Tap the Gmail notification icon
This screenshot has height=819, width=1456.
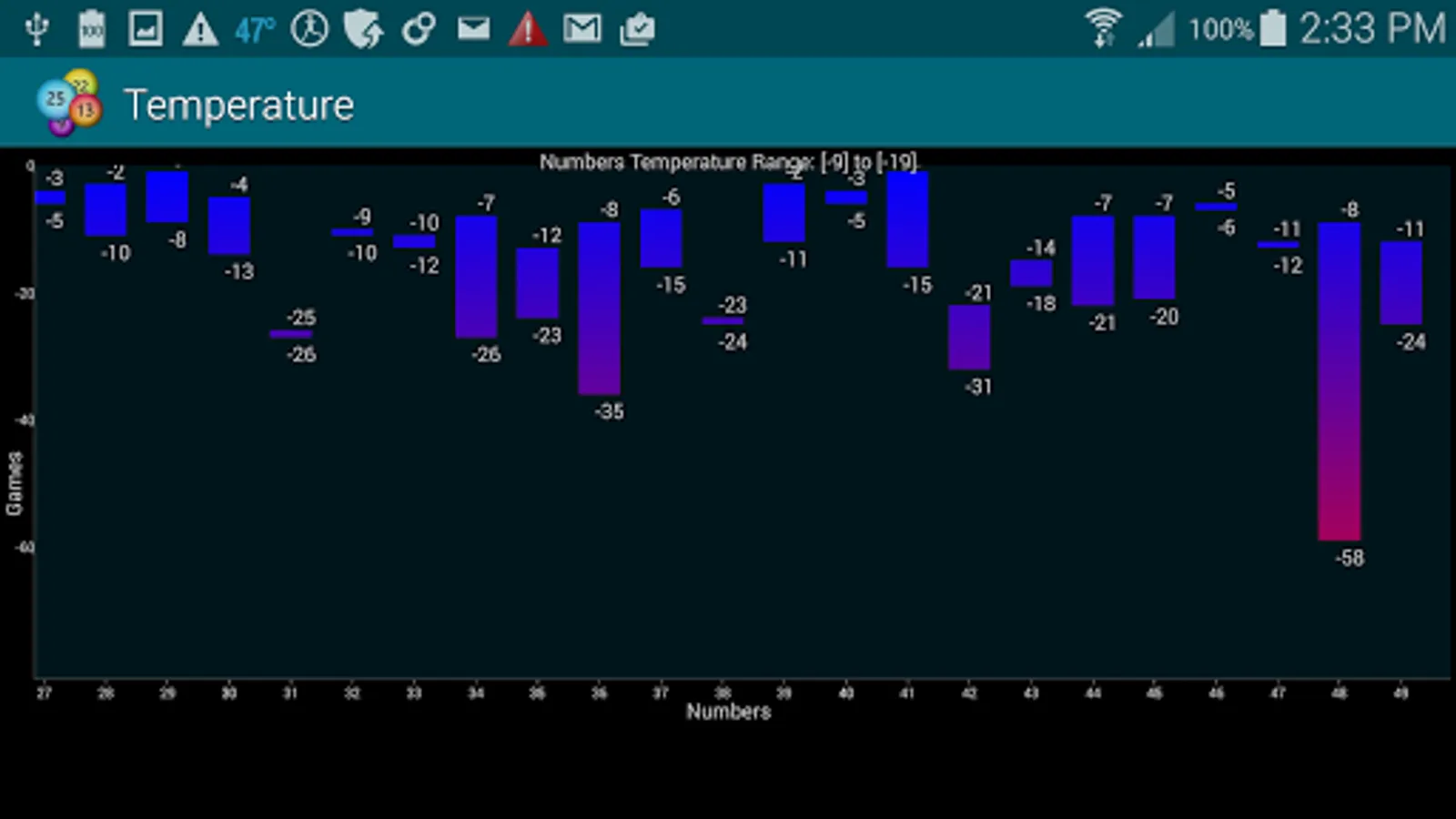pyautogui.click(x=582, y=28)
